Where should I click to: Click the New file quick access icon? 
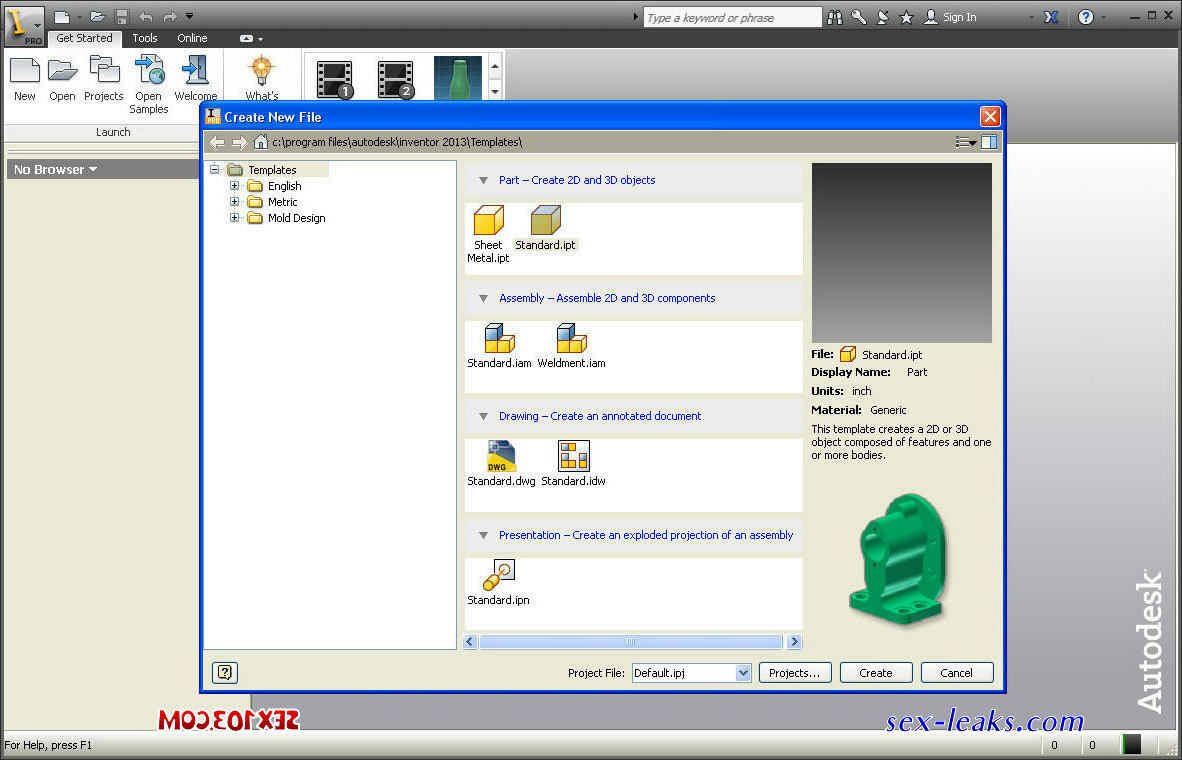[x=62, y=17]
